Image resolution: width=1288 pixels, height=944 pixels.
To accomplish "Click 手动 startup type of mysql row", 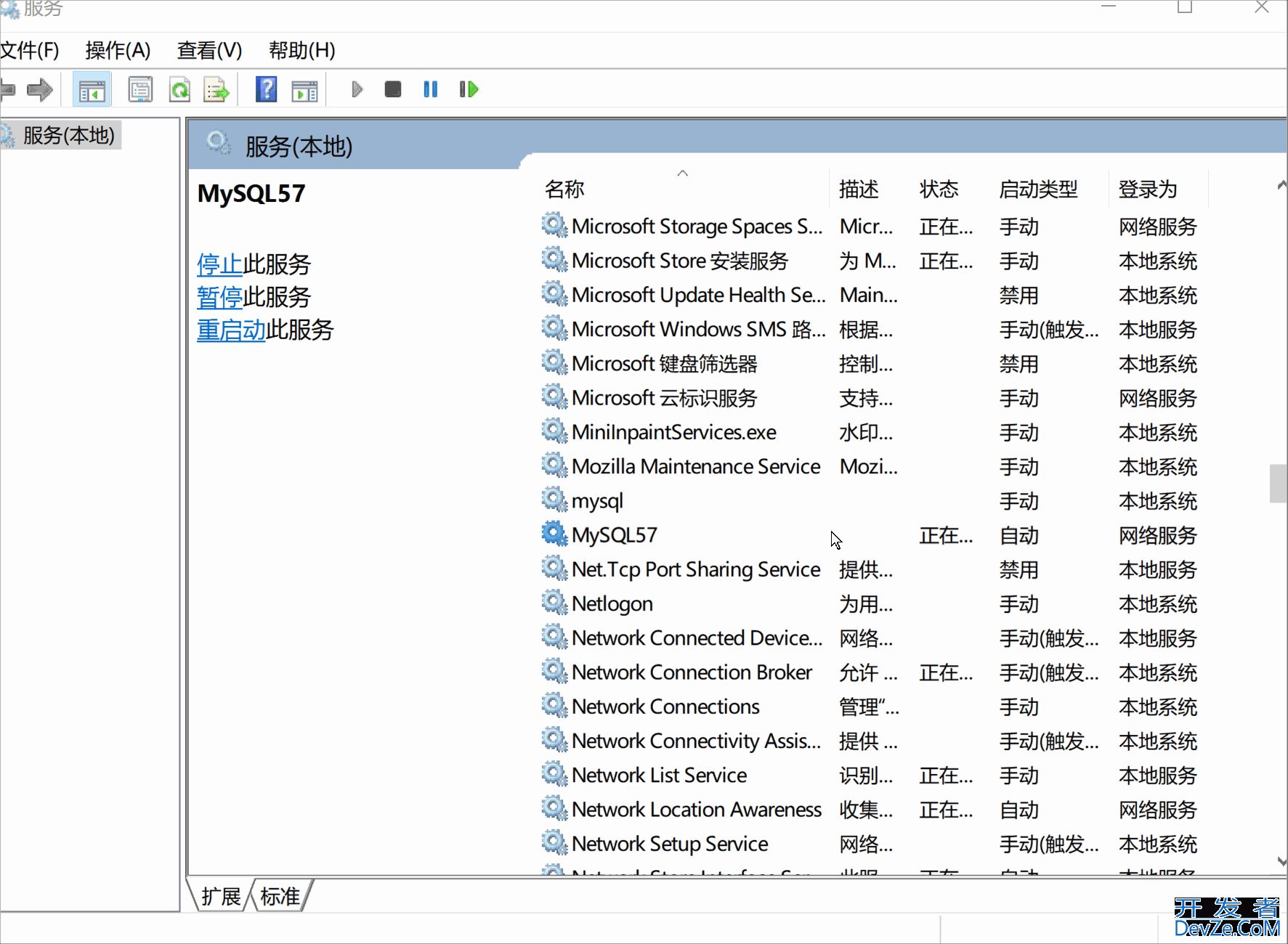I will [x=1019, y=502].
